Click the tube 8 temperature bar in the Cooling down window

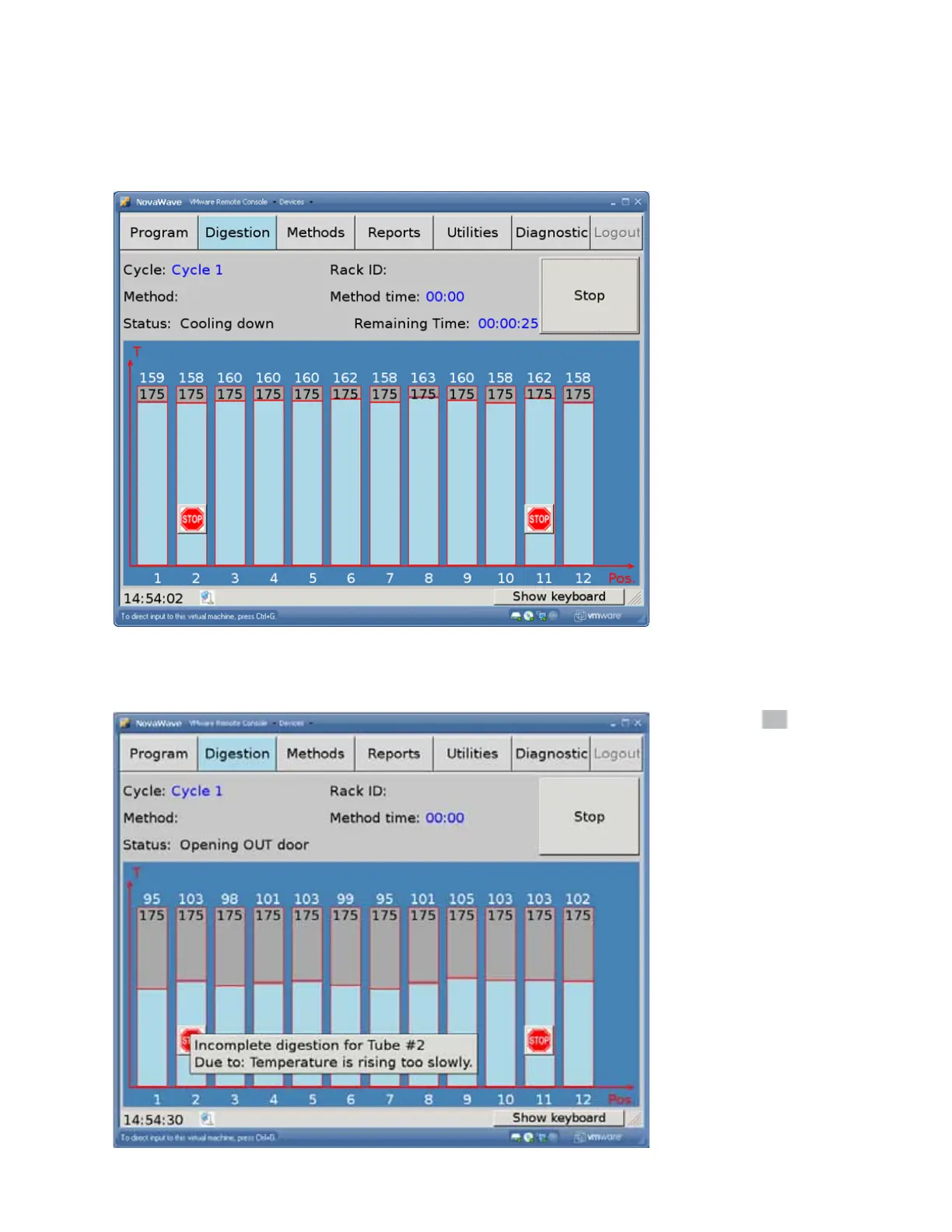(423, 475)
